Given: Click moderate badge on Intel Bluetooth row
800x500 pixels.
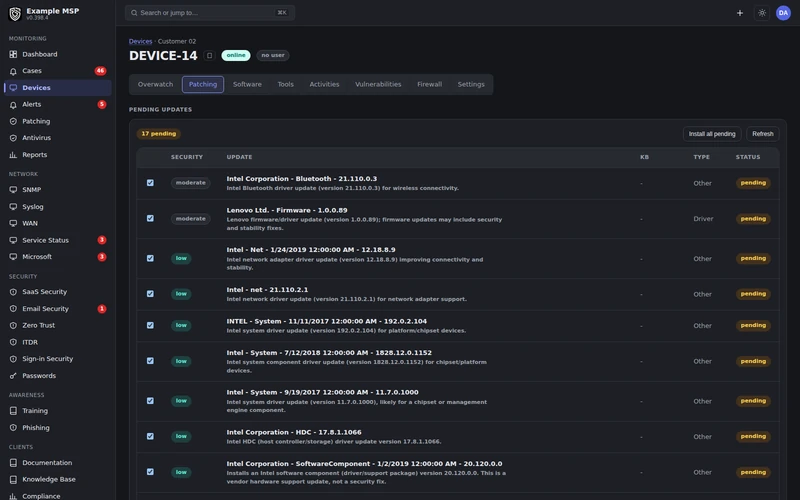Looking at the screenshot, I should (x=190, y=183).
